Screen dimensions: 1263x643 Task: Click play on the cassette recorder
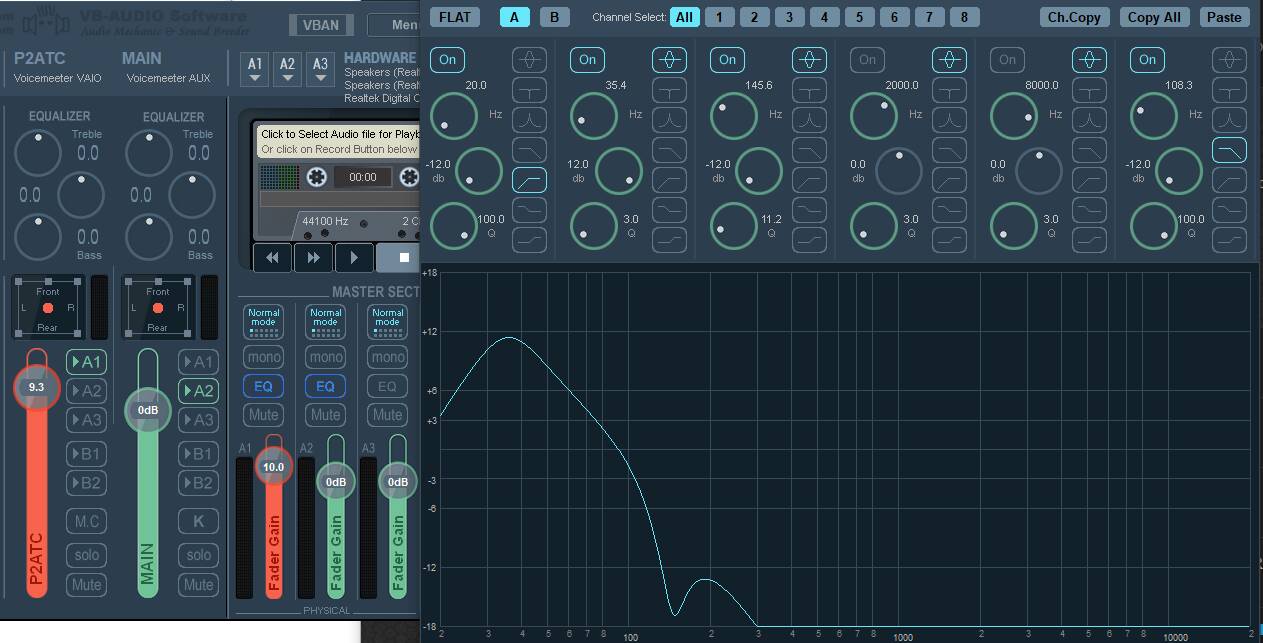tap(354, 258)
